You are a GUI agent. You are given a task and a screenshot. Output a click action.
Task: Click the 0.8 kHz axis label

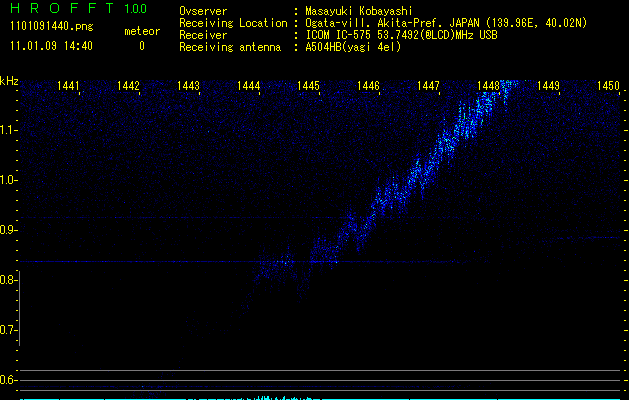pyautogui.click(x=8, y=280)
